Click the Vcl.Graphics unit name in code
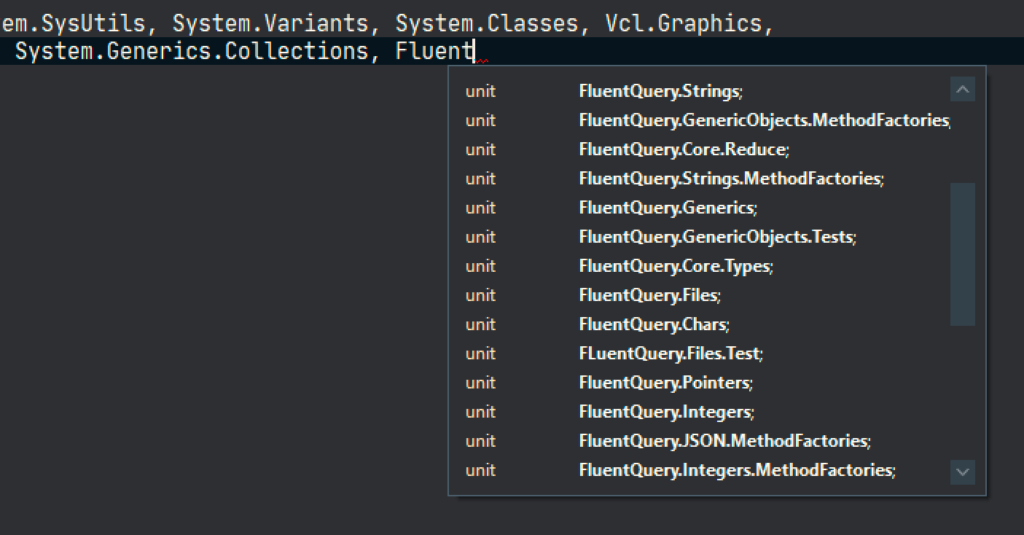1024x535 pixels. click(684, 24)
